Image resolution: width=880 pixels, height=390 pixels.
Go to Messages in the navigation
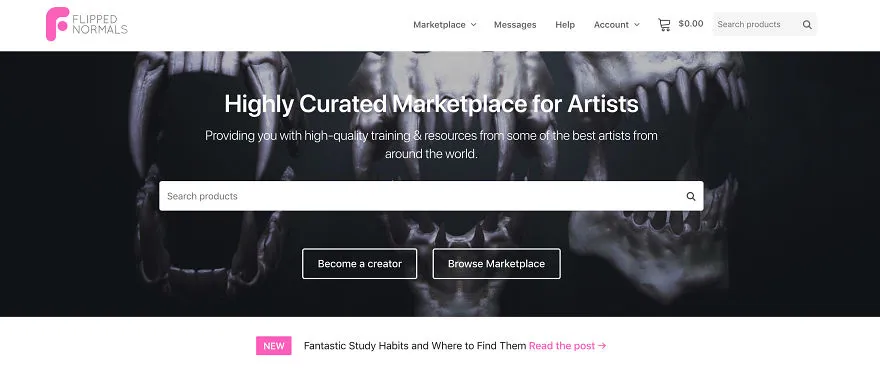[x=515, y=25]
